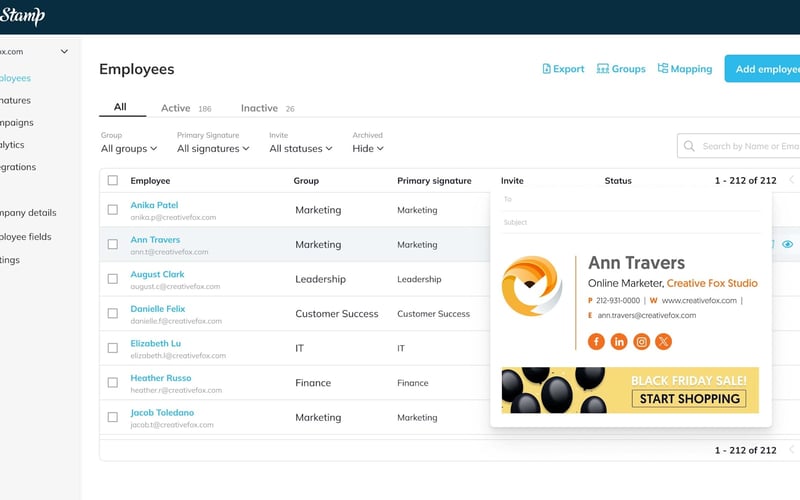The height and width of the screenshot is (500, 800).
Task: Select Danielle Felix's checkbox
Action: click(113, 313)
